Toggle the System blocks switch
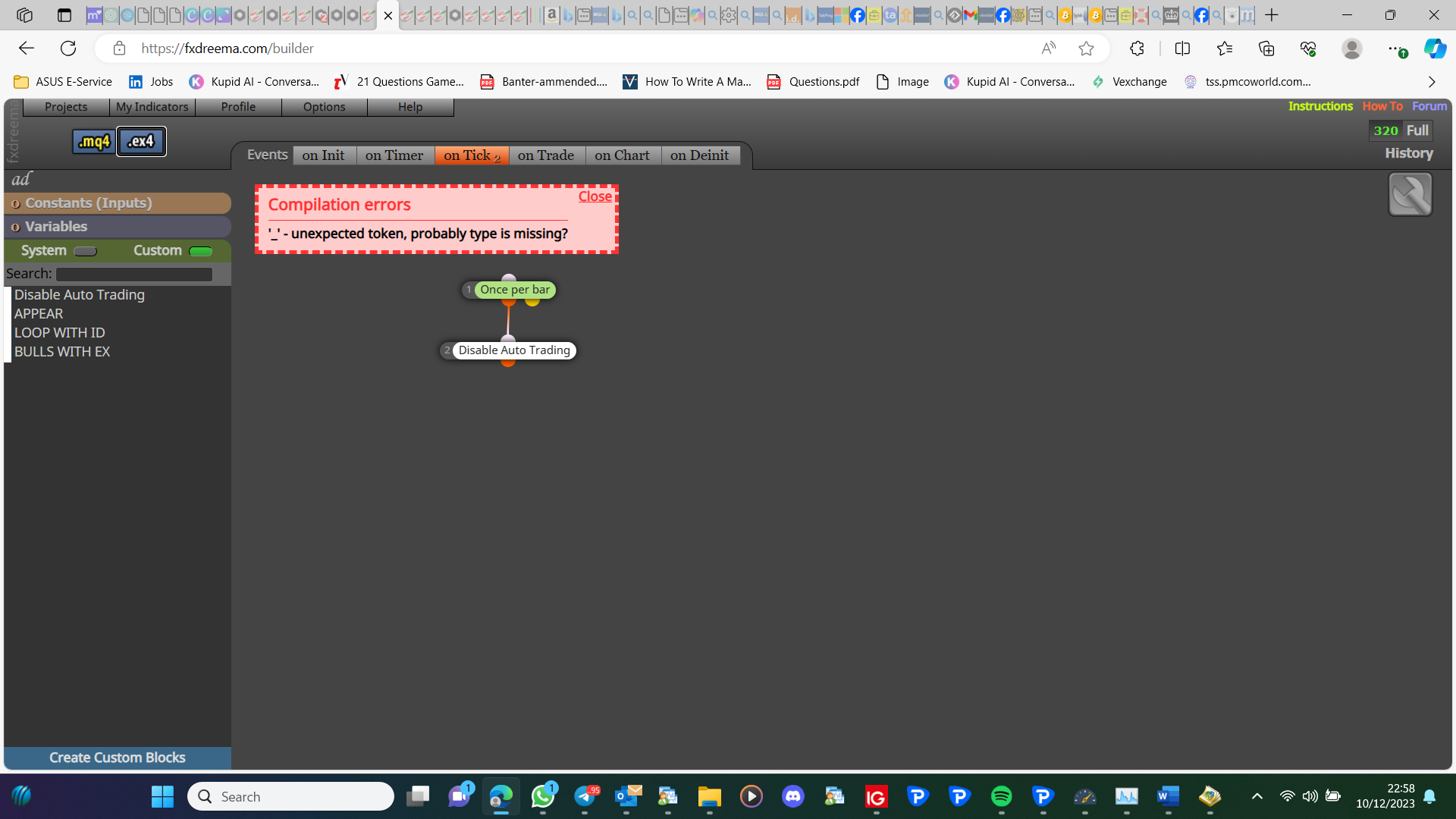Image resolution: width=1456 pixels, height=819 pixels. 85,251
